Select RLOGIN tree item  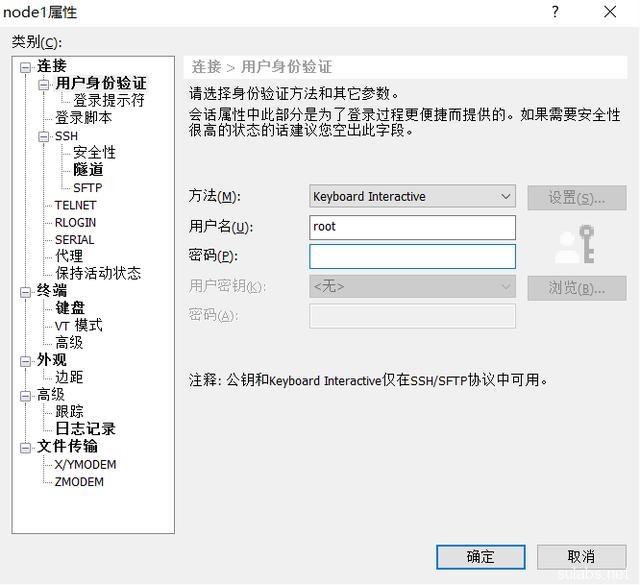76,222
